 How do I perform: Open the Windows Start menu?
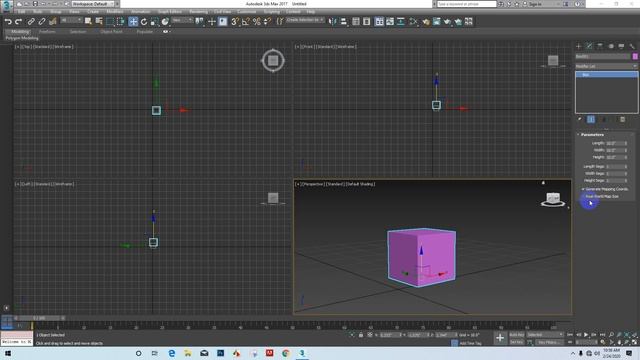tap(7, 353)
